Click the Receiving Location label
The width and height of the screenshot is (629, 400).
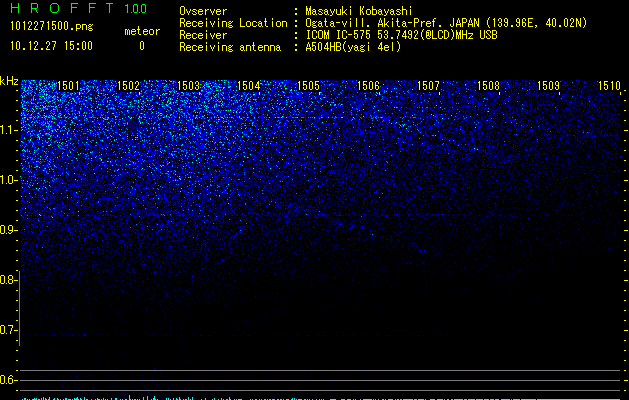click(233, 23)
